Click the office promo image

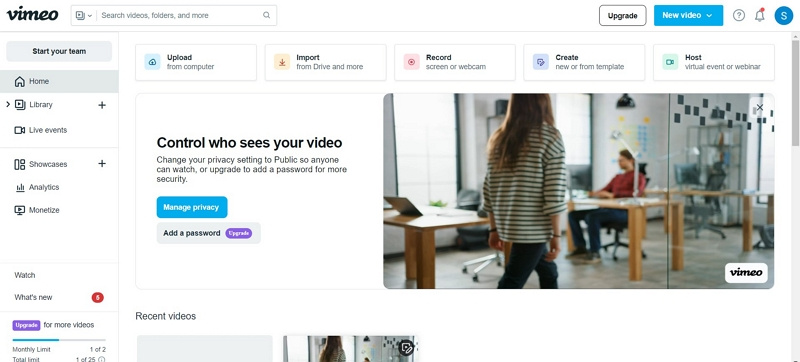click(x=579, y=191)
